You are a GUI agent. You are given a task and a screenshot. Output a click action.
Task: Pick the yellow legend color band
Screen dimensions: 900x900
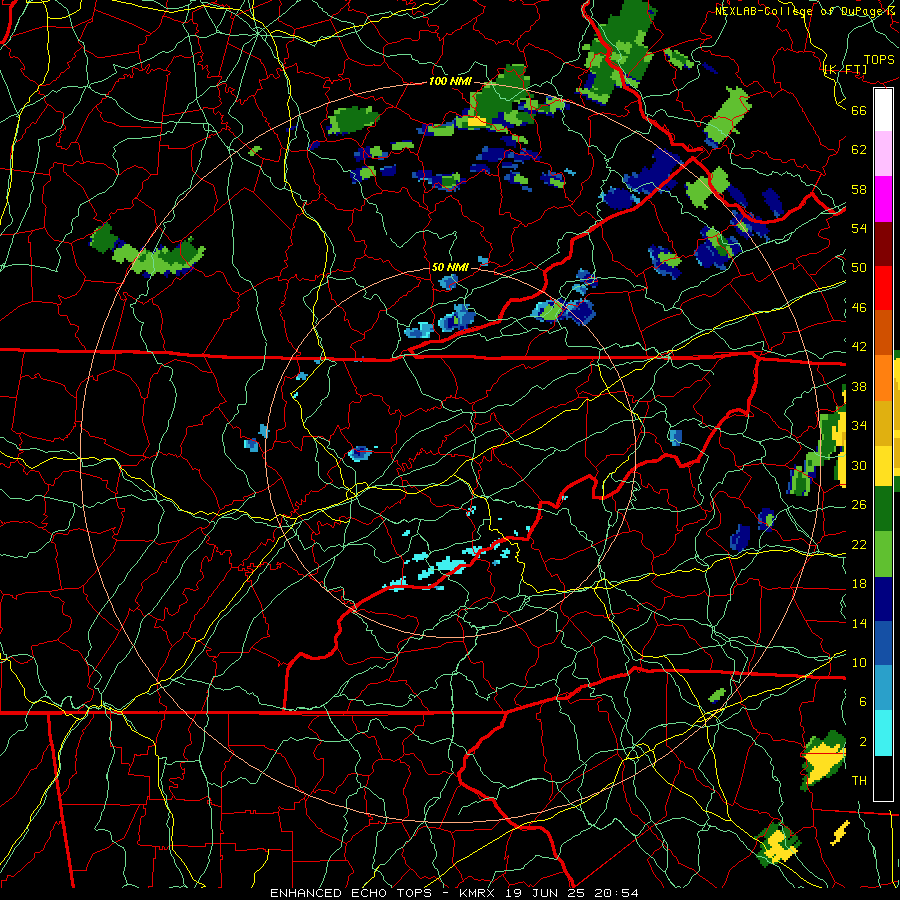pos(883,465)
